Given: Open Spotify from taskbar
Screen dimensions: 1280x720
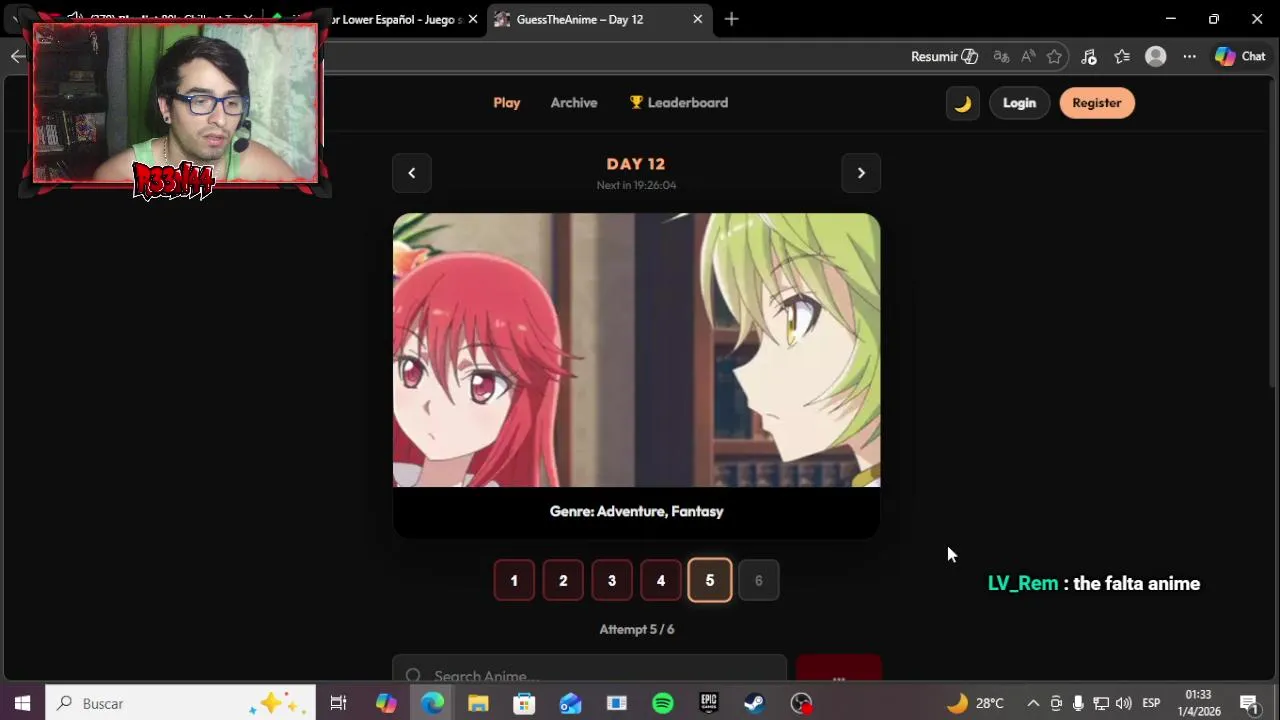Looking at the screenshot, I should pos(663,703).
